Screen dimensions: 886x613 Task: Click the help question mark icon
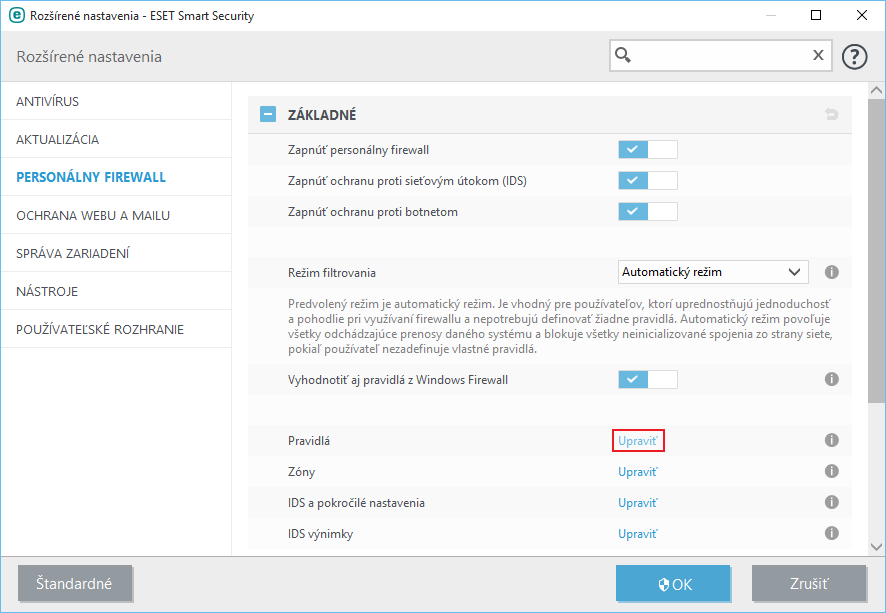click(x=854, y=56)
